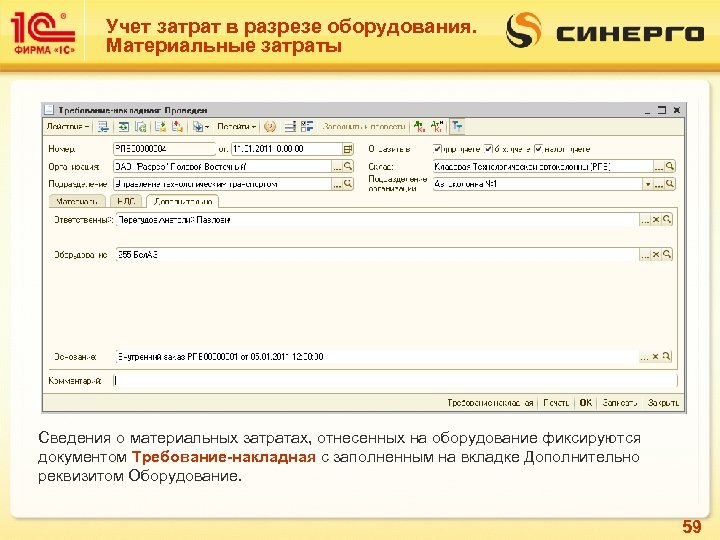Switch to the НДС tab
Screen dimensions: 720x540
click(126, 201)
